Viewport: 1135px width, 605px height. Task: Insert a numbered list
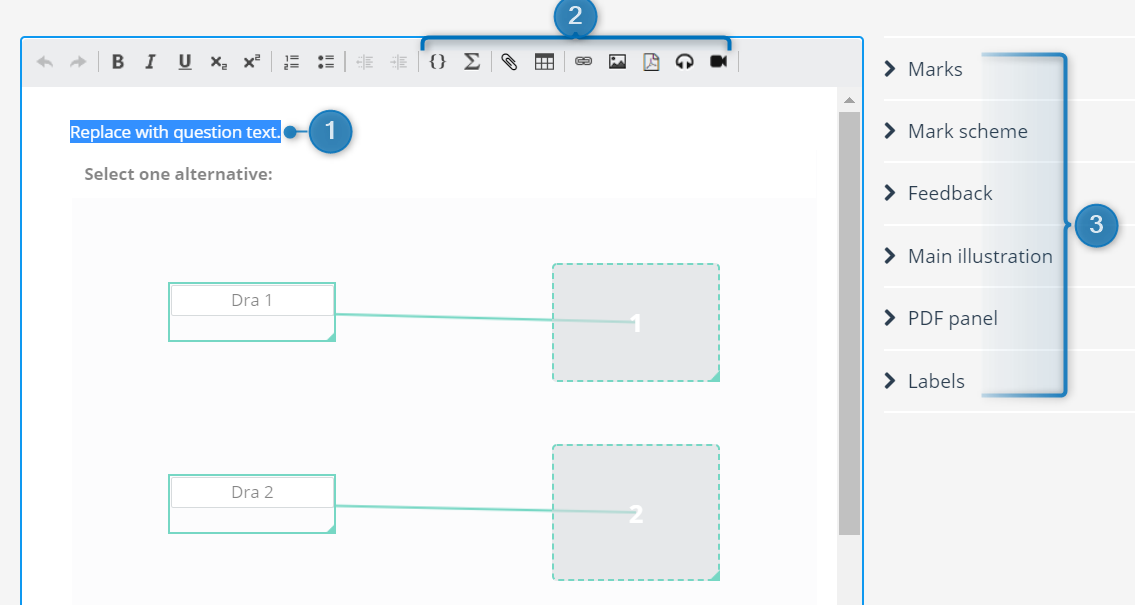291,62
